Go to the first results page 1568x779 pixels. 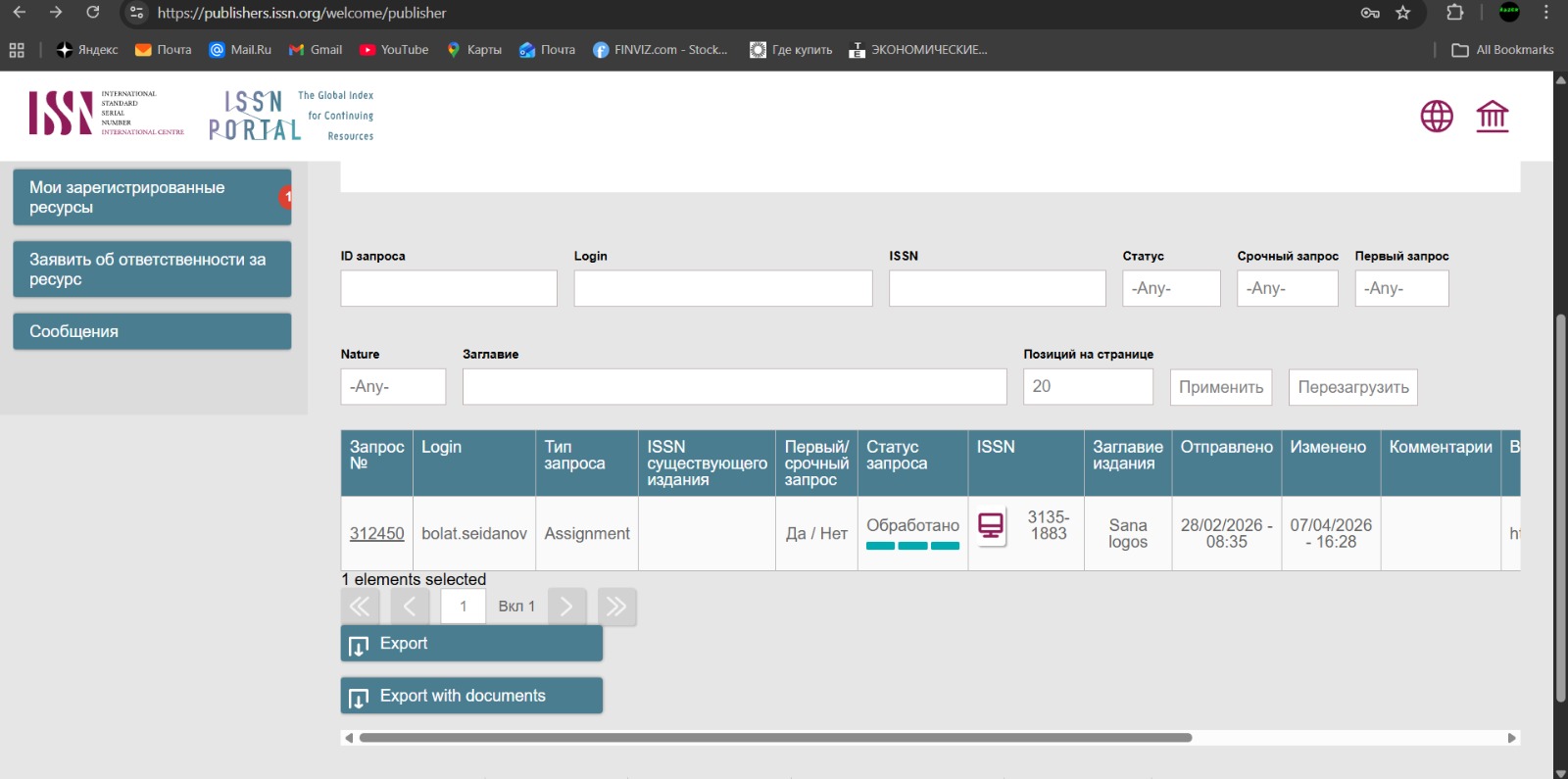pos(360,607)
